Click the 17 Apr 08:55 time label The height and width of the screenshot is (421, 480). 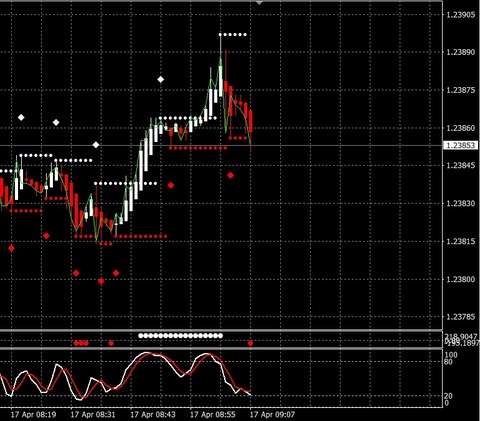[x=212, y=415]
